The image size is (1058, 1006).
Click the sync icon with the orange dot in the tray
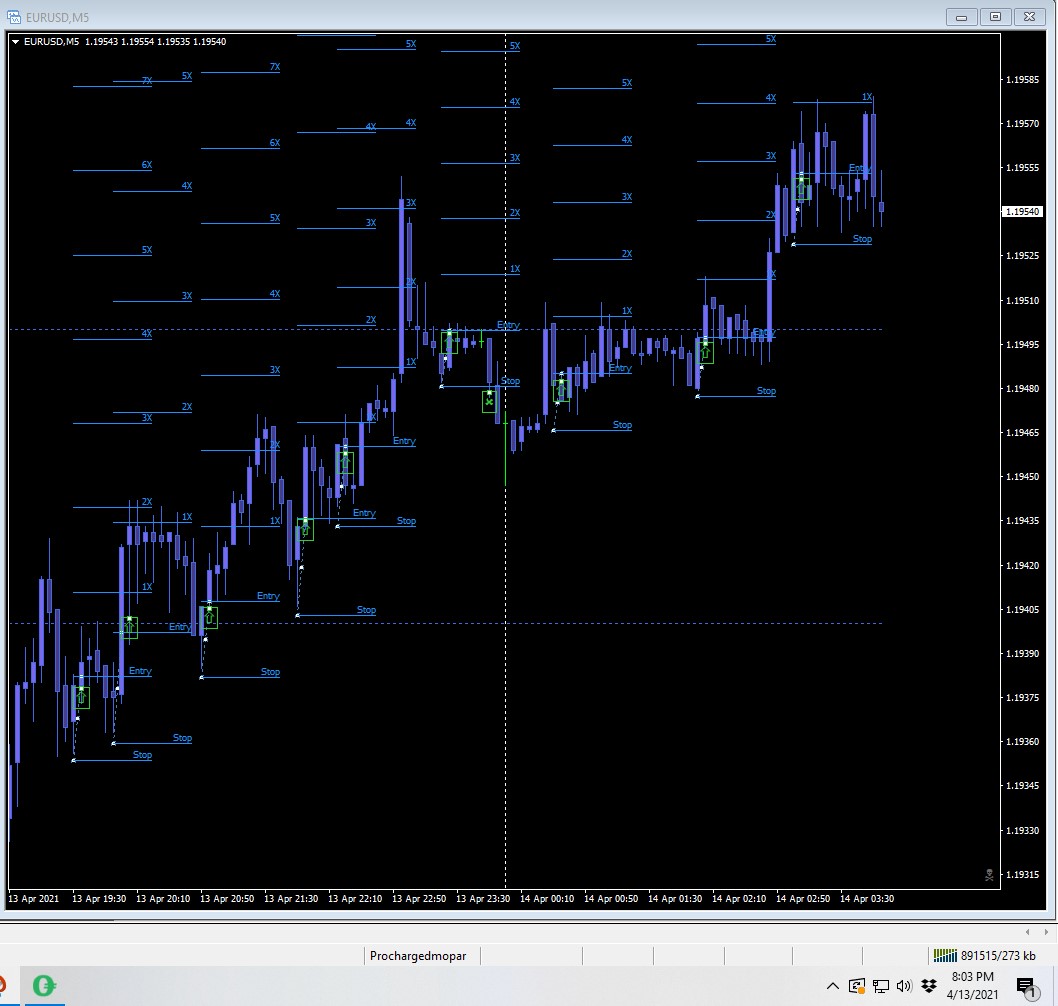[x=857, y=986]
